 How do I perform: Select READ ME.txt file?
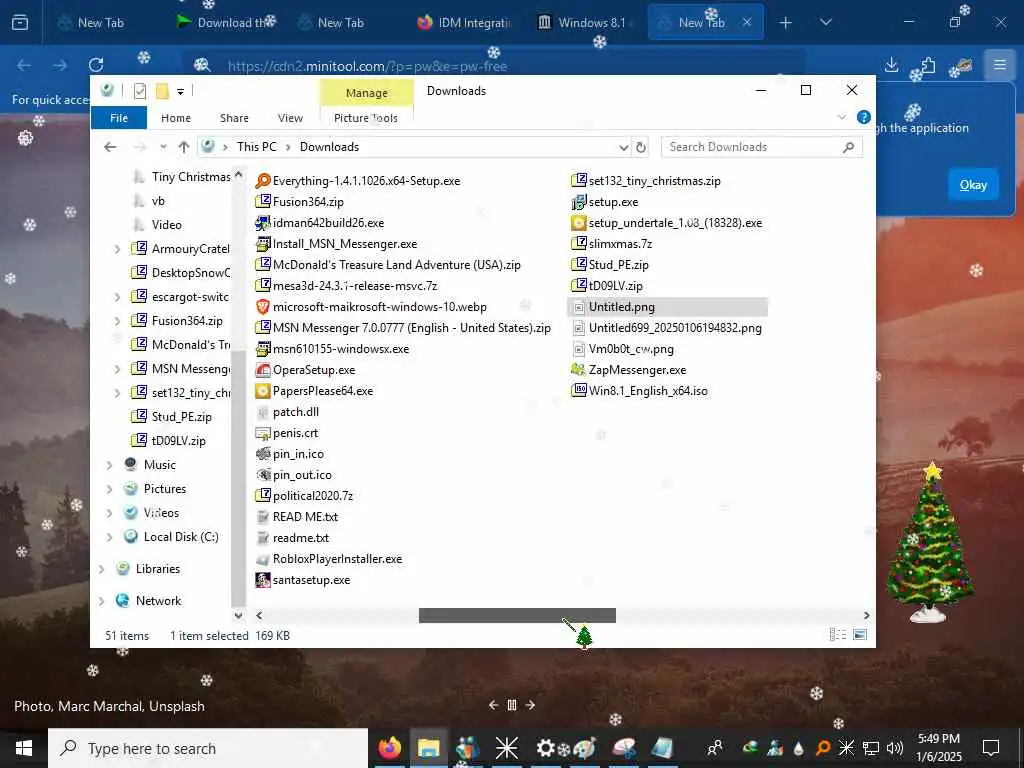[296, 517]
